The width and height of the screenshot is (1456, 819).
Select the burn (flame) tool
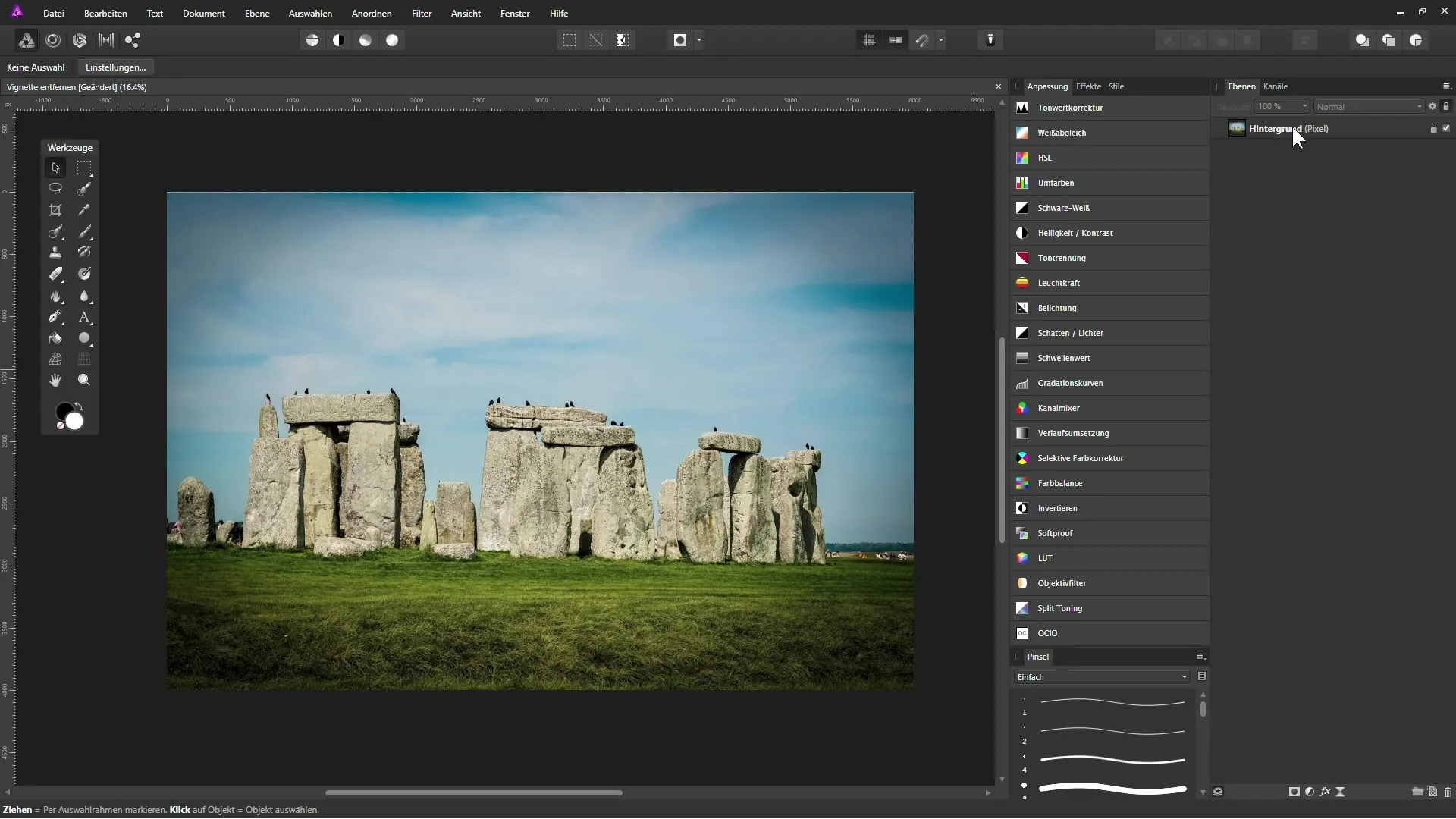pyautogui.click(x=55, y=296)
